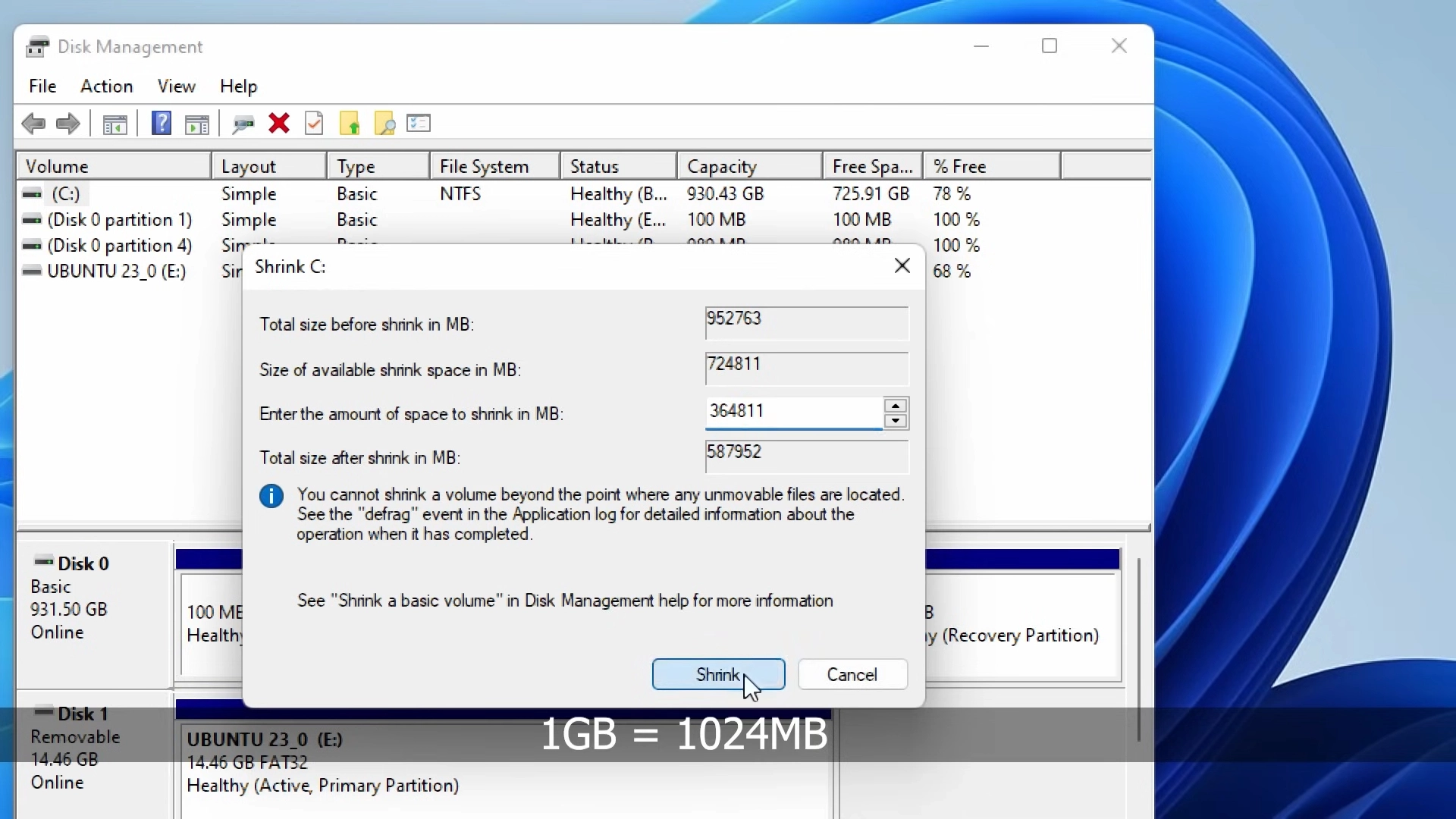This screenshot has width=1456, height=819.
Task: Click the total size after shrink field
Action: (x=807, y=457)
